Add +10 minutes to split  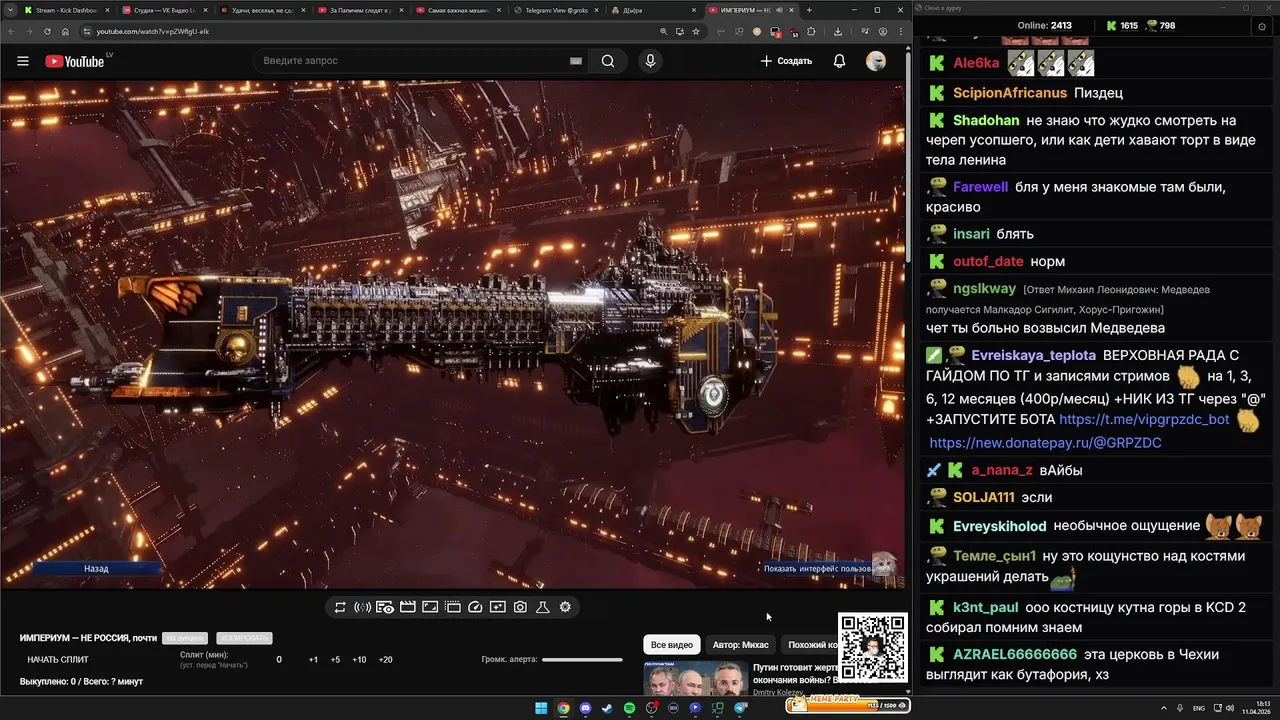coord(359,660)
